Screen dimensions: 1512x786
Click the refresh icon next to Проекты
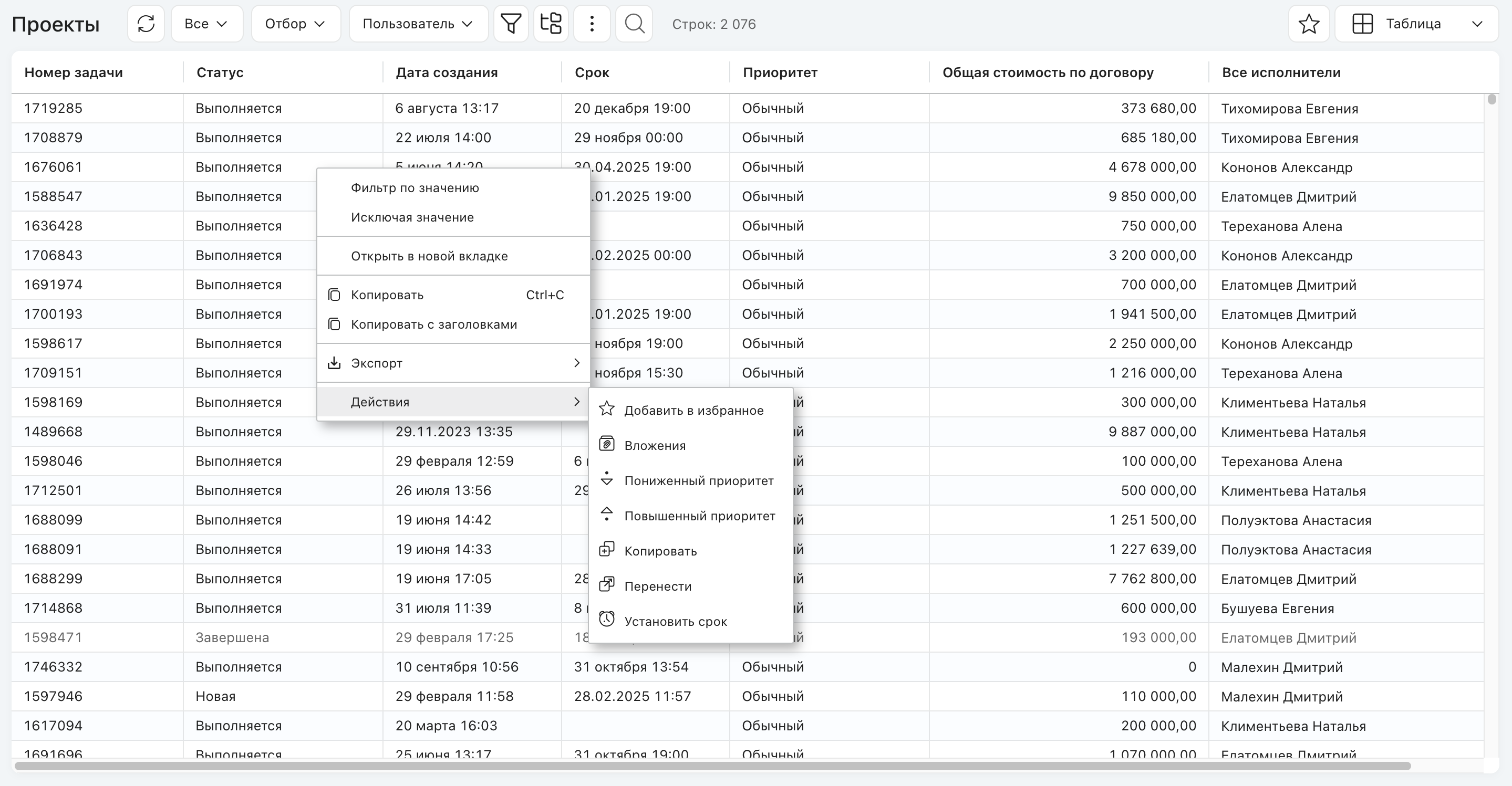point(146,24)
